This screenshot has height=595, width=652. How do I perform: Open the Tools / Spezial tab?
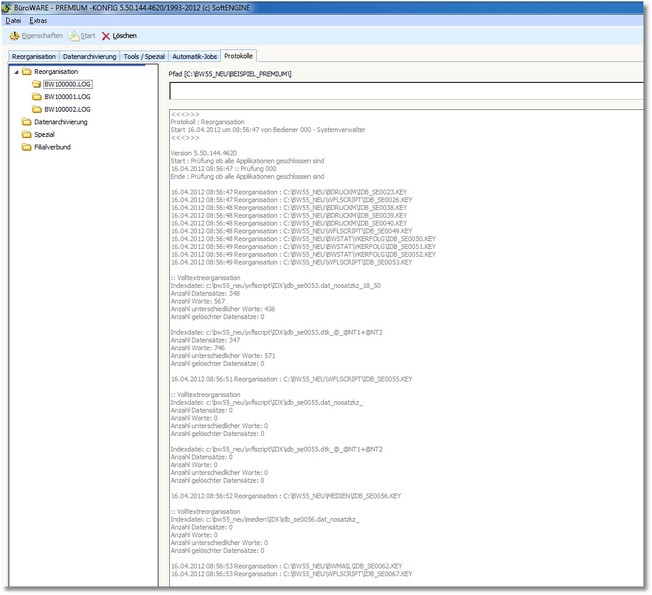tap(144, 57)
